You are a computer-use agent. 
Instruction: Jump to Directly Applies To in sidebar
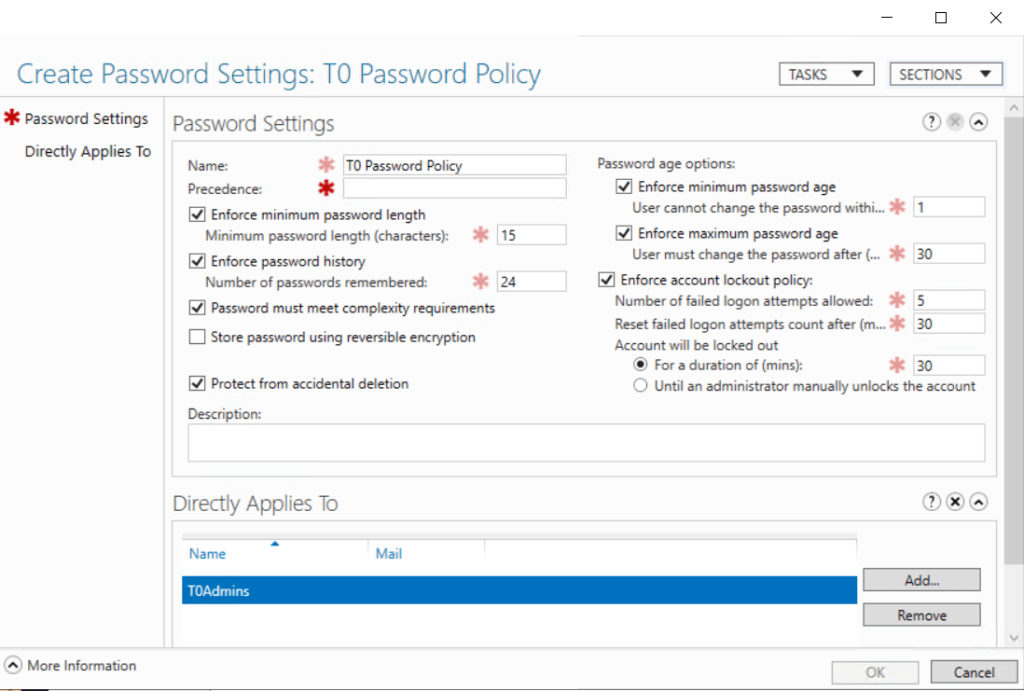coord(88,152)
